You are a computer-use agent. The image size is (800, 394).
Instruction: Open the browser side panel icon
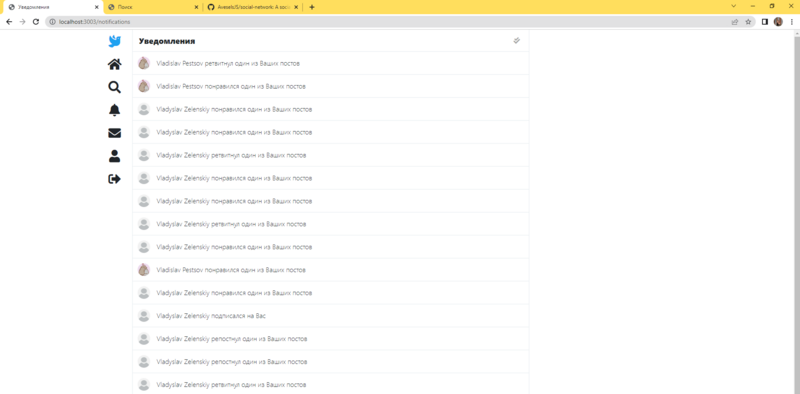(x=765, y=22)
